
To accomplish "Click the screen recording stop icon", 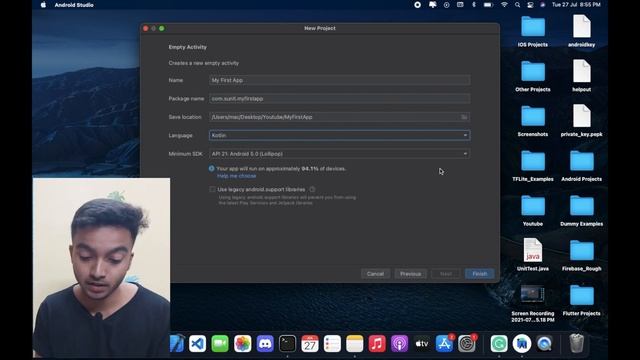I will coord(418,5).
